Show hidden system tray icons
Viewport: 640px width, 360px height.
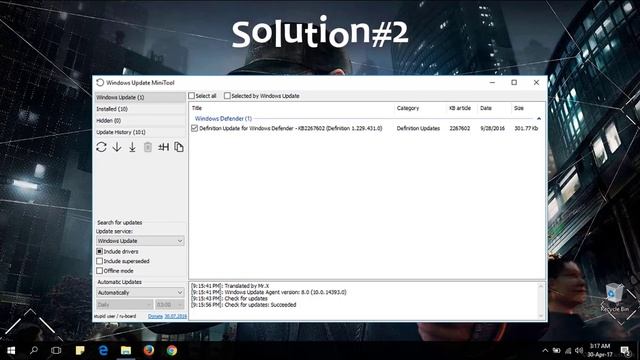click(545, 350)
